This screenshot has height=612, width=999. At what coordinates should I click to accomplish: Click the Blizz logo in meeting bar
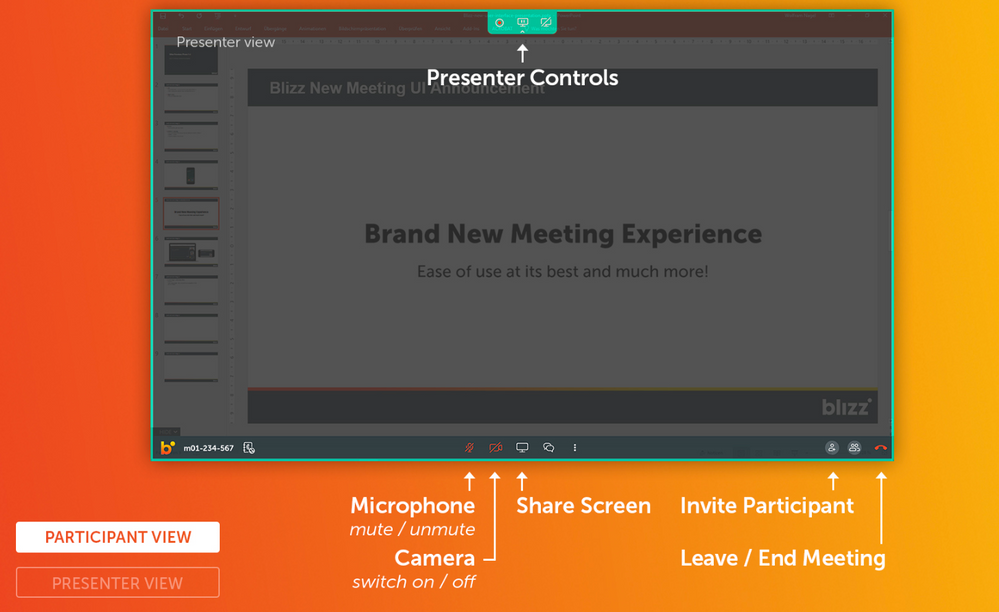tap(168, 448)
